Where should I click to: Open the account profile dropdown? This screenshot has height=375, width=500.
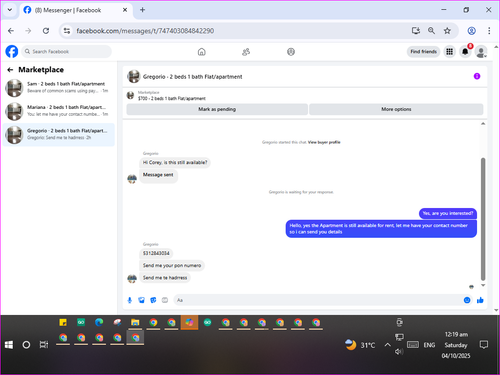481,52
